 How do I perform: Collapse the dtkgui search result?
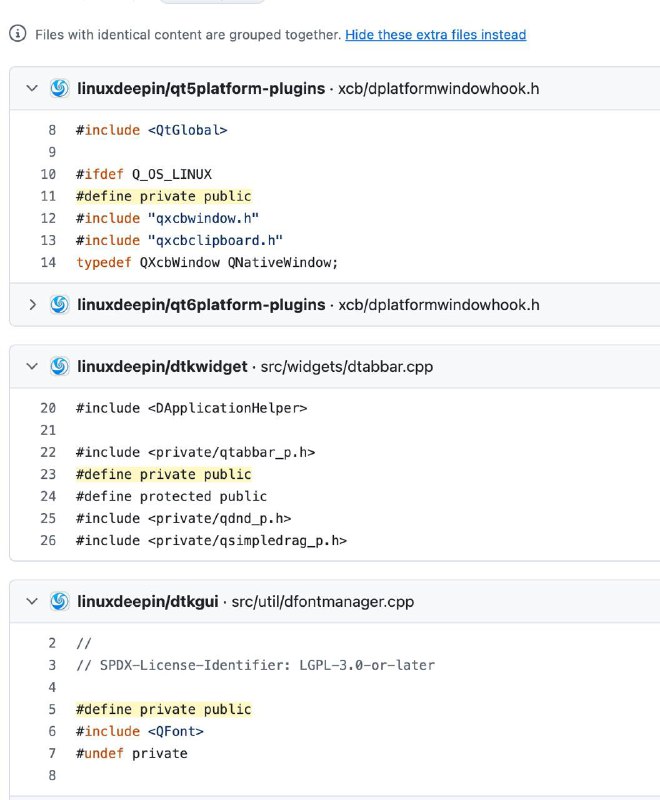(x=32, y=601)
